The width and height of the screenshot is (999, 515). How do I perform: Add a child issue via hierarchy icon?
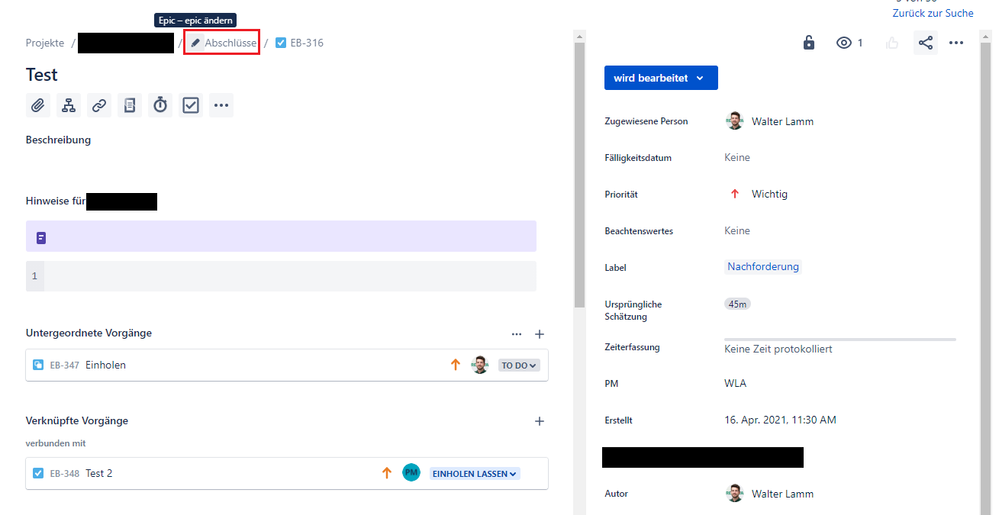point(68,105)
